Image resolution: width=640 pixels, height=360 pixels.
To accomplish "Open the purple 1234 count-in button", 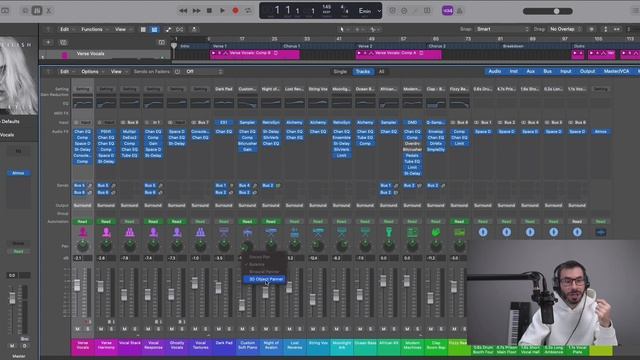I will [447, 11].
